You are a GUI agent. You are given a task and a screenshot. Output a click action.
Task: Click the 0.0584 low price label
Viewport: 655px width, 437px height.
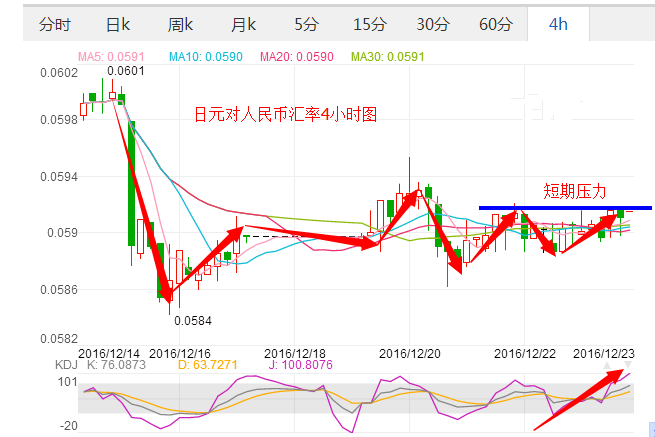point(193,321)
